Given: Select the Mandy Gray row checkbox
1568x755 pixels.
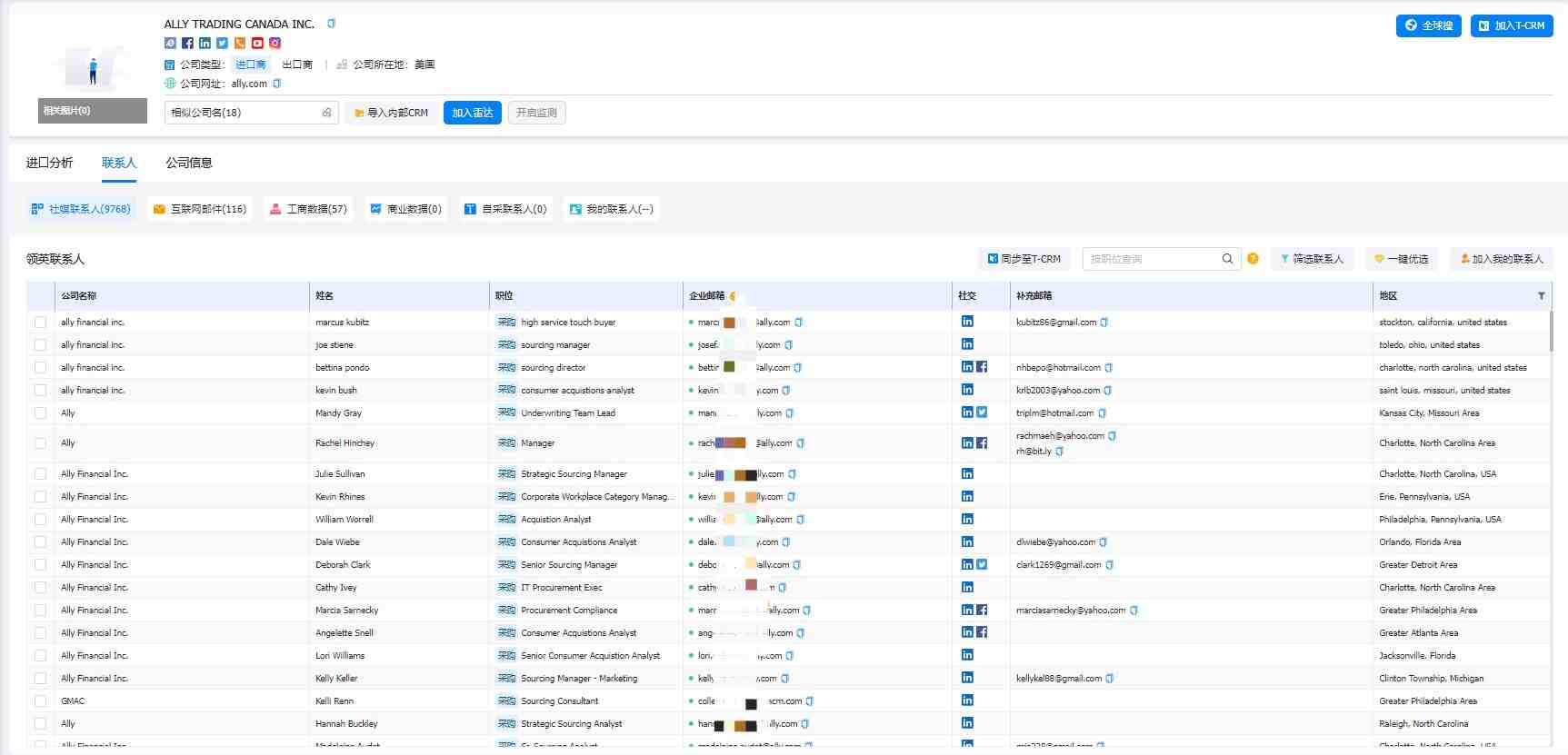Looking at the screenshot, I should point(40,413).
